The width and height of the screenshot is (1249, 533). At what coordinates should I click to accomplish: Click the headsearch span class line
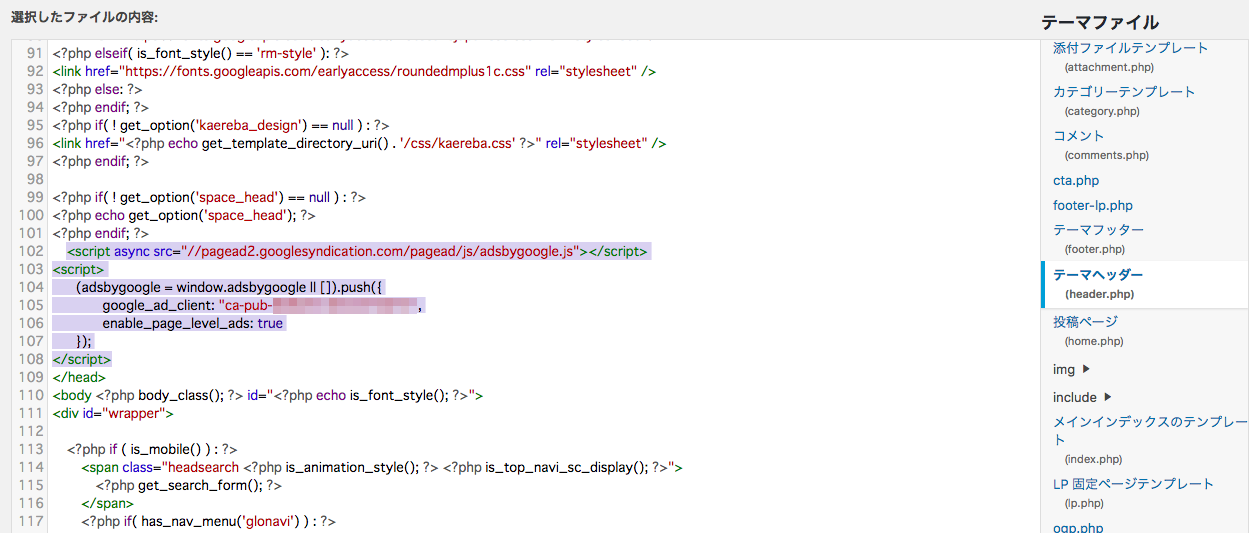tap(382, 467)
